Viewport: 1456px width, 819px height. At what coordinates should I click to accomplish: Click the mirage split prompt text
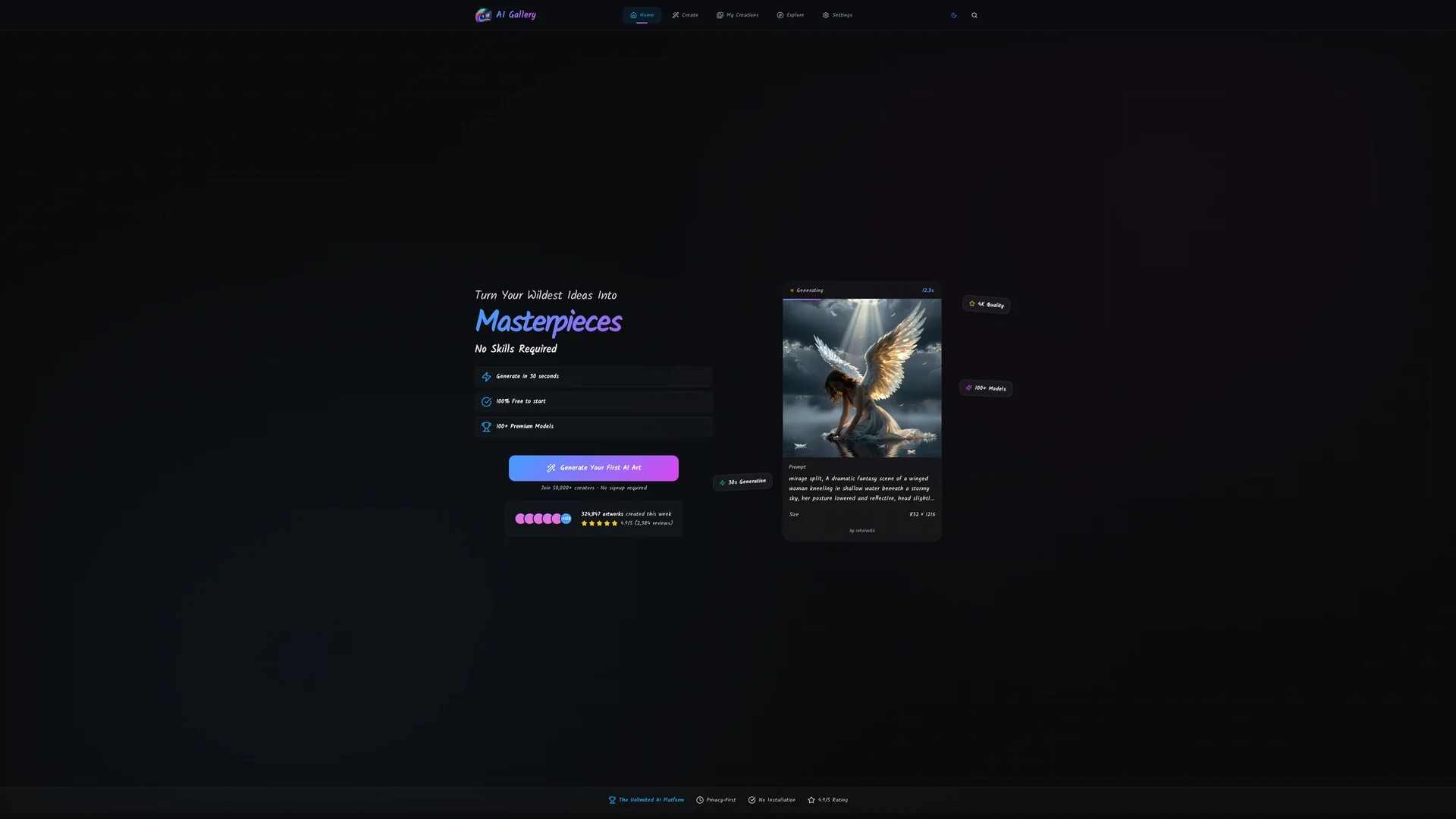coord(861,488)
